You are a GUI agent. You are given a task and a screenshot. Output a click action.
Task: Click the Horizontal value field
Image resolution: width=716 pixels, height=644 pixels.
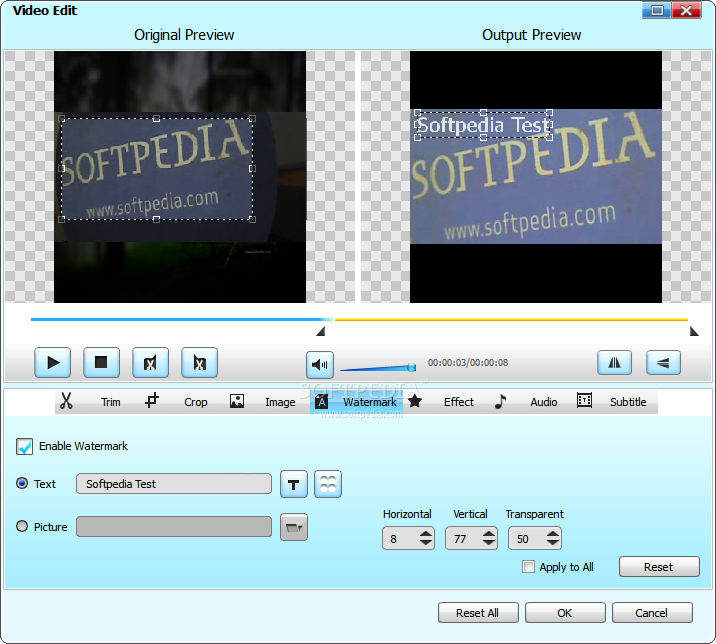pos(400,539)
